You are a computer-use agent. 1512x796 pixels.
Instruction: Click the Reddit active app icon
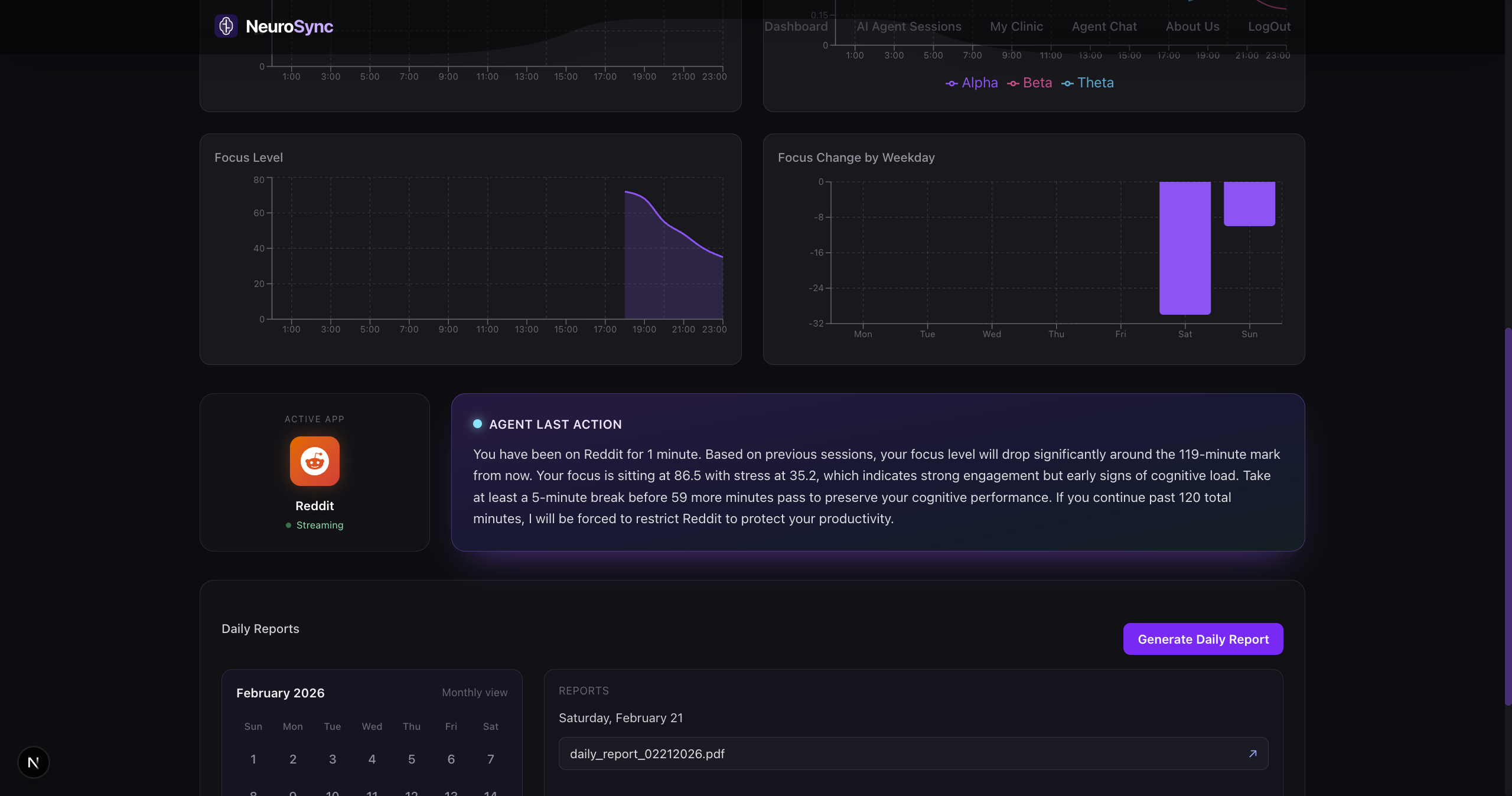(314, 461)
